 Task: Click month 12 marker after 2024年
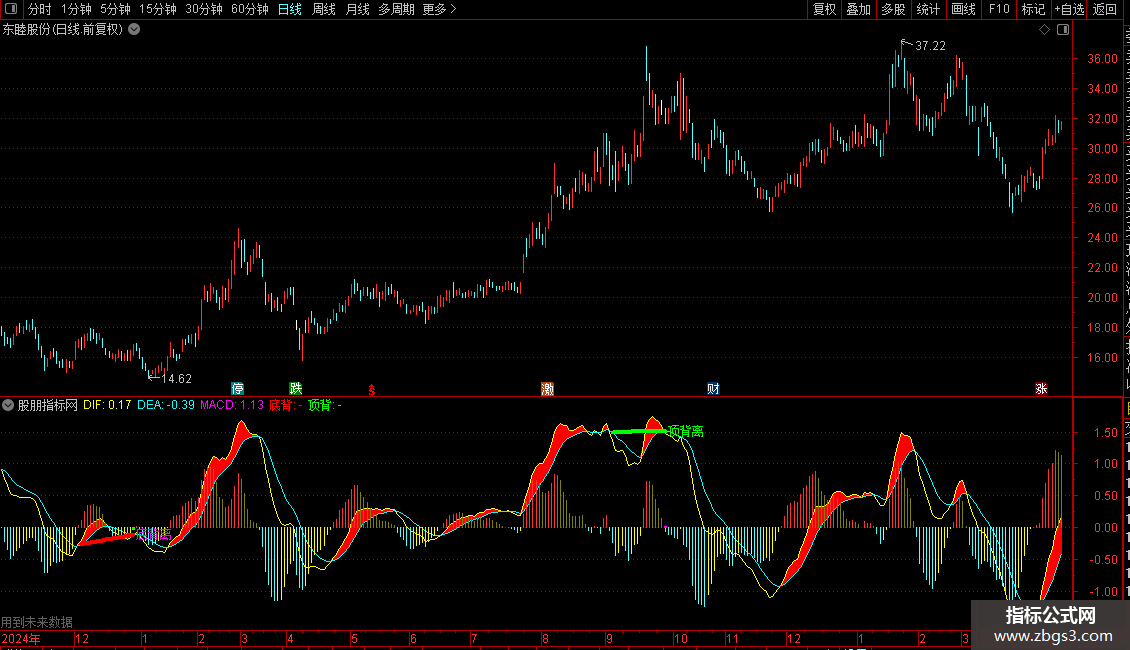tap(82, 638)
